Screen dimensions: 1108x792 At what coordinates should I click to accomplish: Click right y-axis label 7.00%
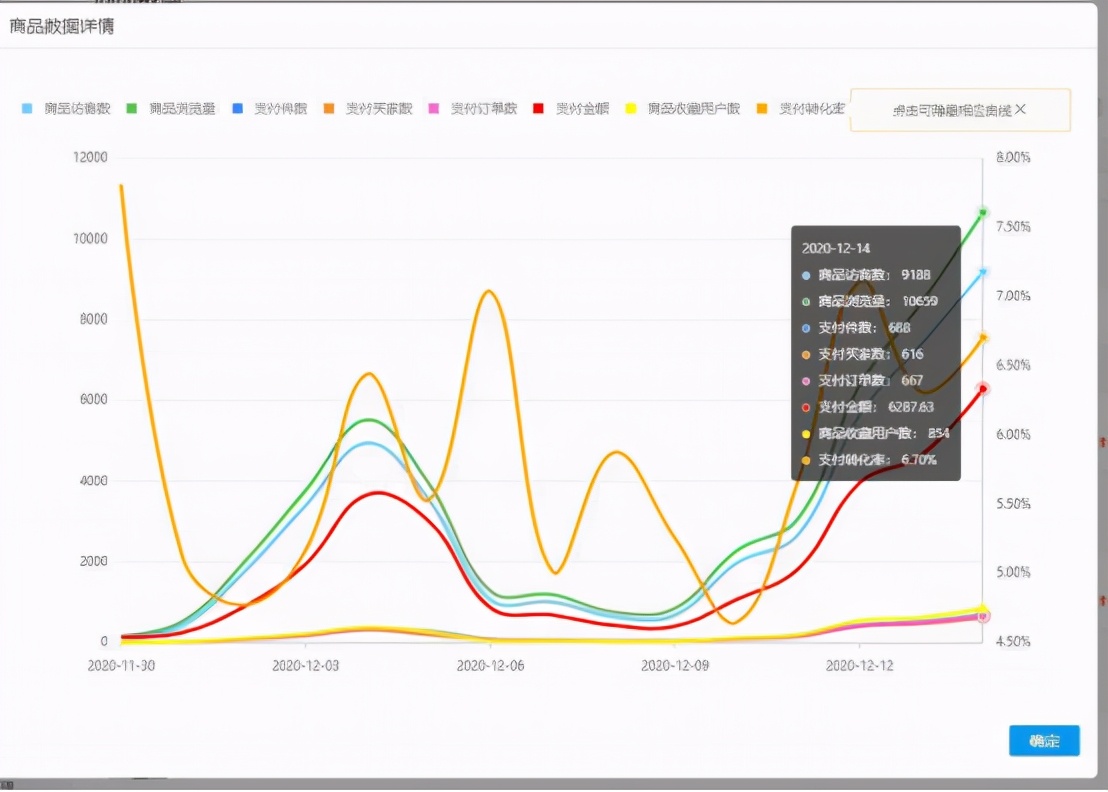(x=1013, y=295)
